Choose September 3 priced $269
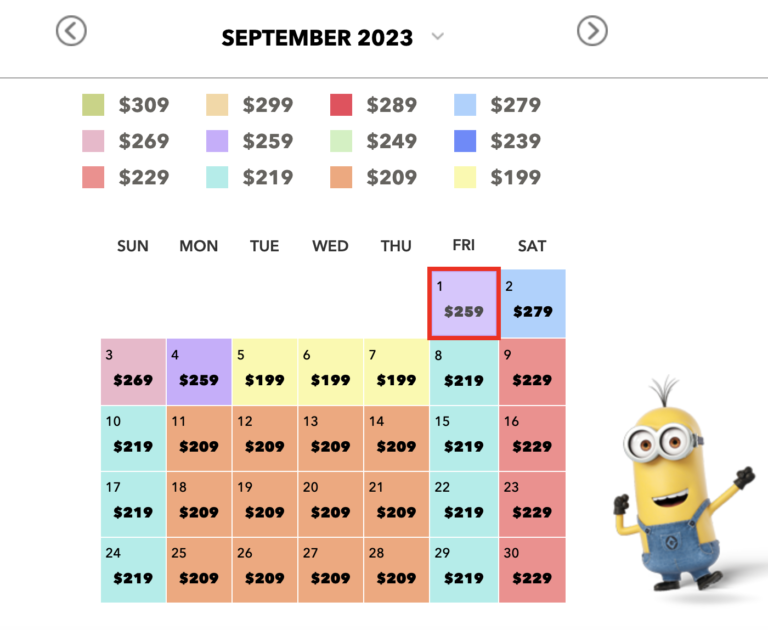This screenshot has height=630, width=768. click(x=133, y=371)
